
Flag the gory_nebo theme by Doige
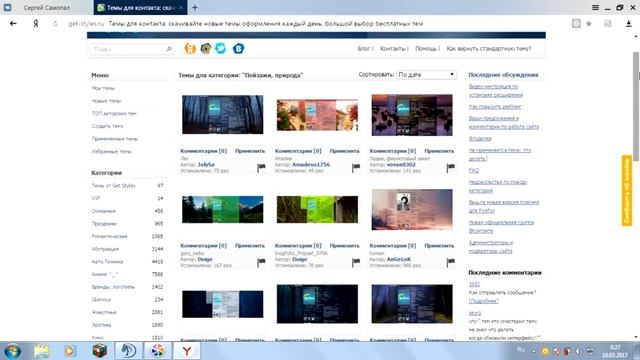(261, 262)
